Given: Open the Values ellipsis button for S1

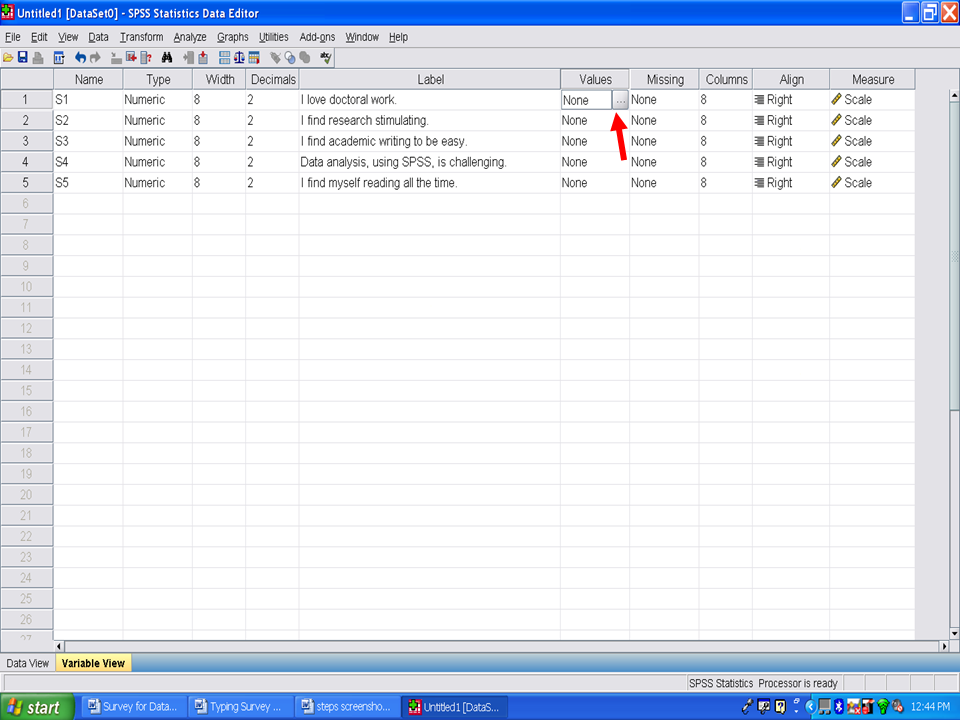Looking at the screenshot, I should pyautogui.click(x=620, y=100).
